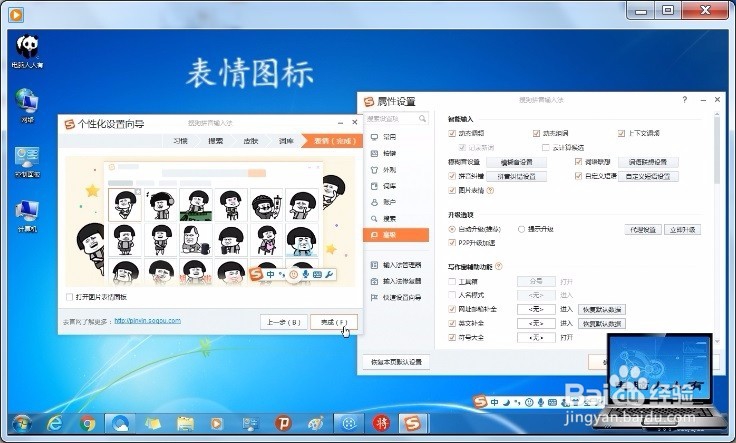Check 打开图片表情面板 in the wizard
Screen dimensions: 736x443
pyautogui.click(x=69, y=297)
